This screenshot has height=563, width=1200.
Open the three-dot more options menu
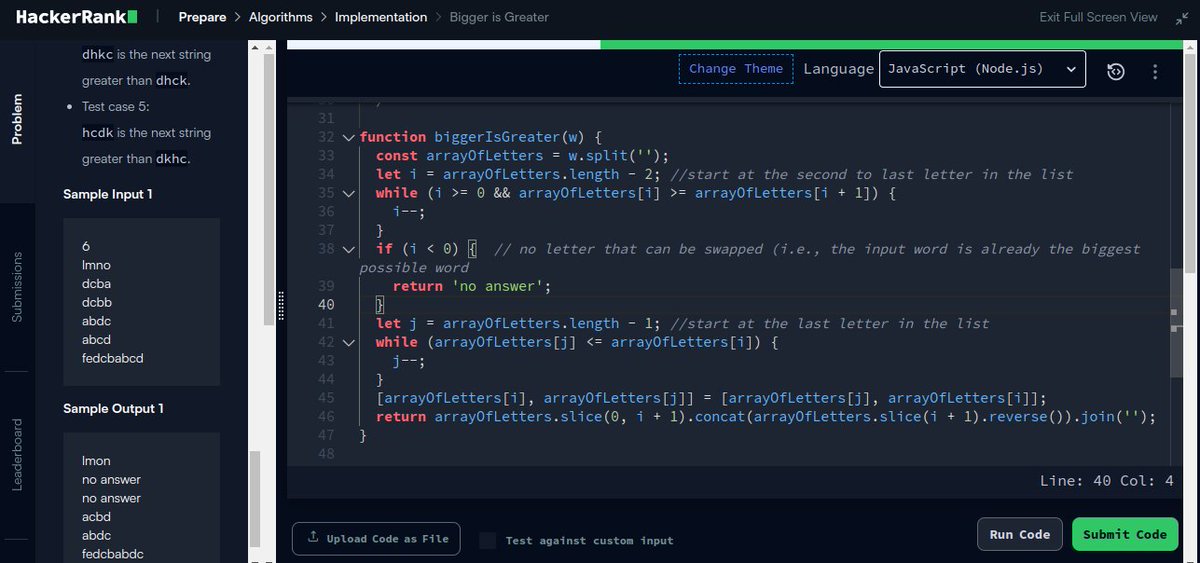coord(1155,71)
